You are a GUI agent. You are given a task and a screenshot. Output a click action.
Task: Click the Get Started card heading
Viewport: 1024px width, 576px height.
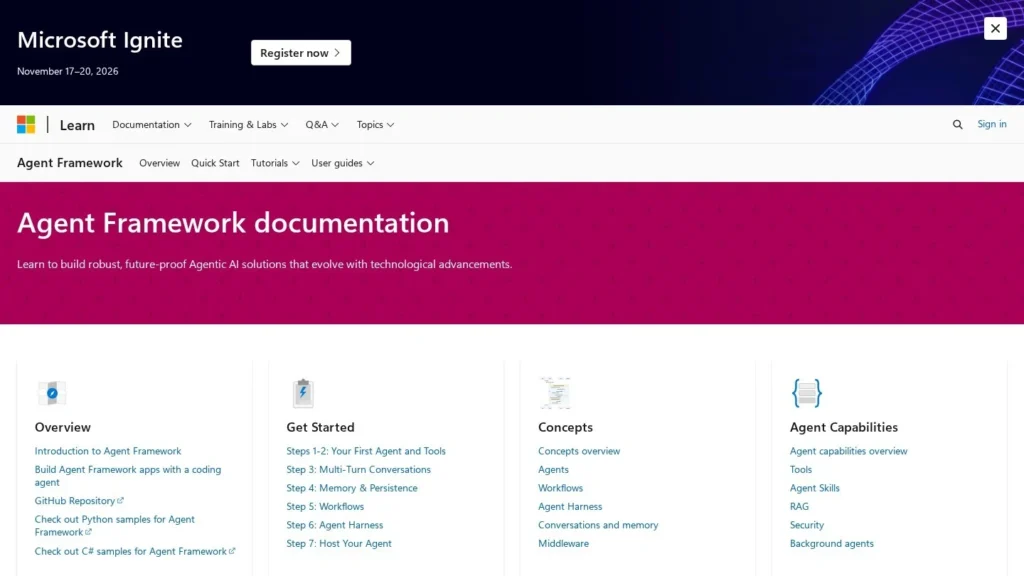320,427
